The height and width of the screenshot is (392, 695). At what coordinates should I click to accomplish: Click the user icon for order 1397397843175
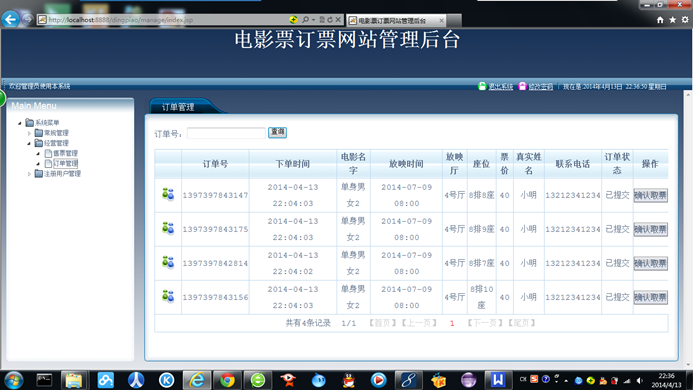click(x=168, y=228)
